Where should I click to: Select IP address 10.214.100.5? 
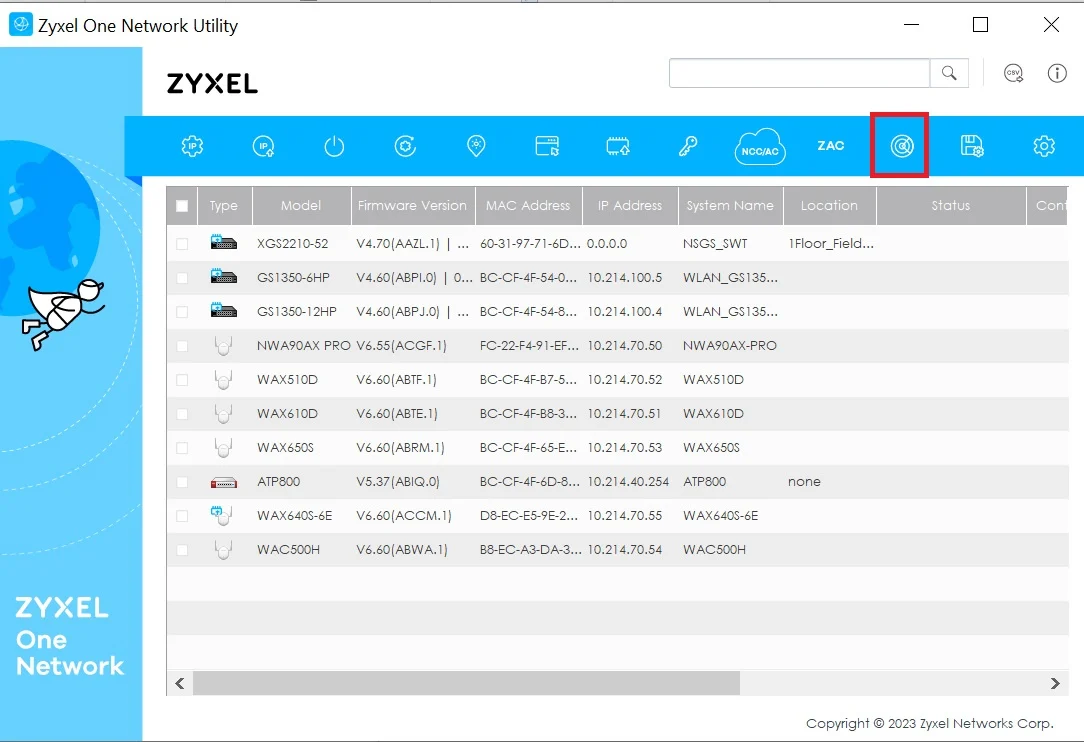624,277
